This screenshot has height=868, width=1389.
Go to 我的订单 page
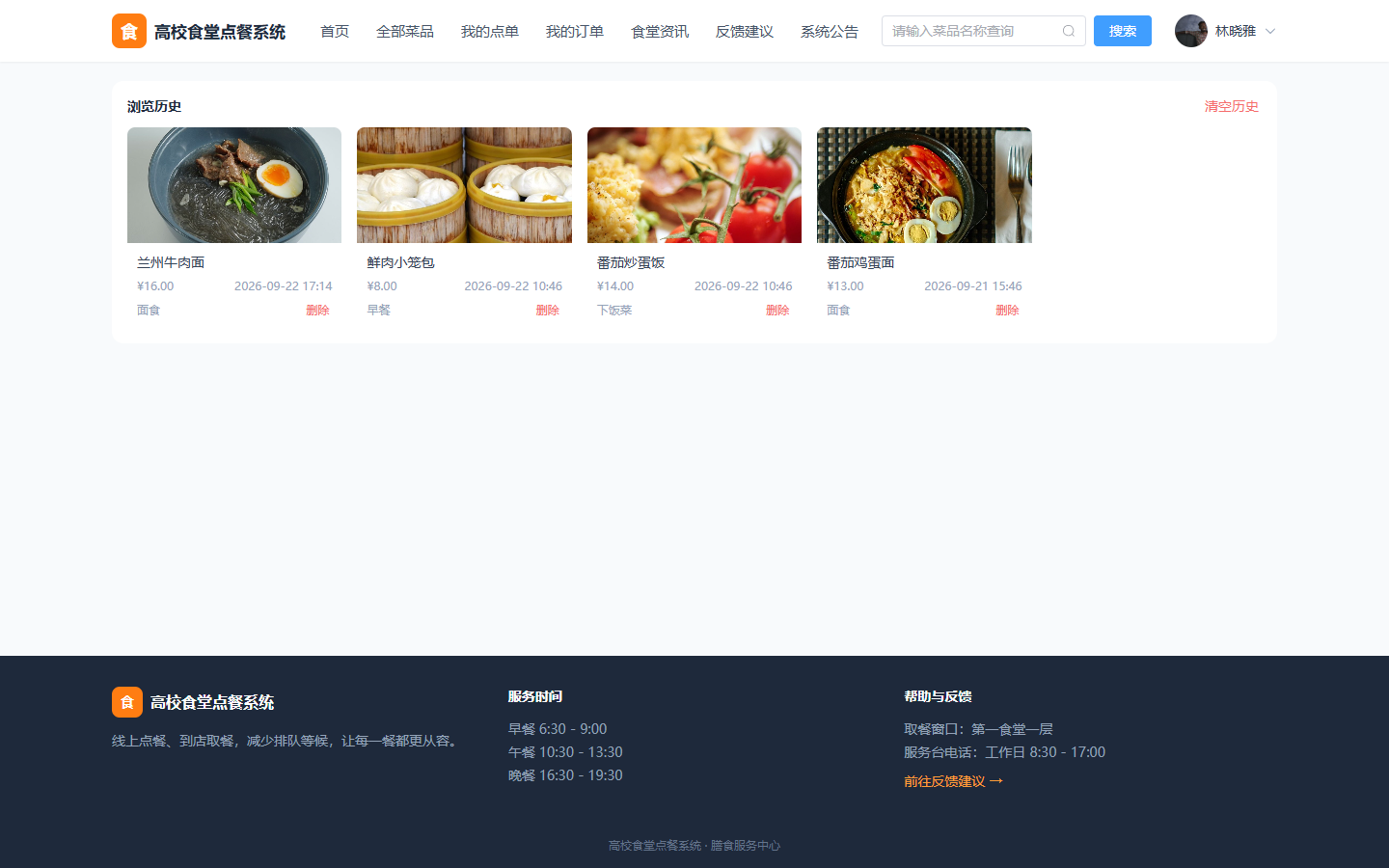pos(575,31)
